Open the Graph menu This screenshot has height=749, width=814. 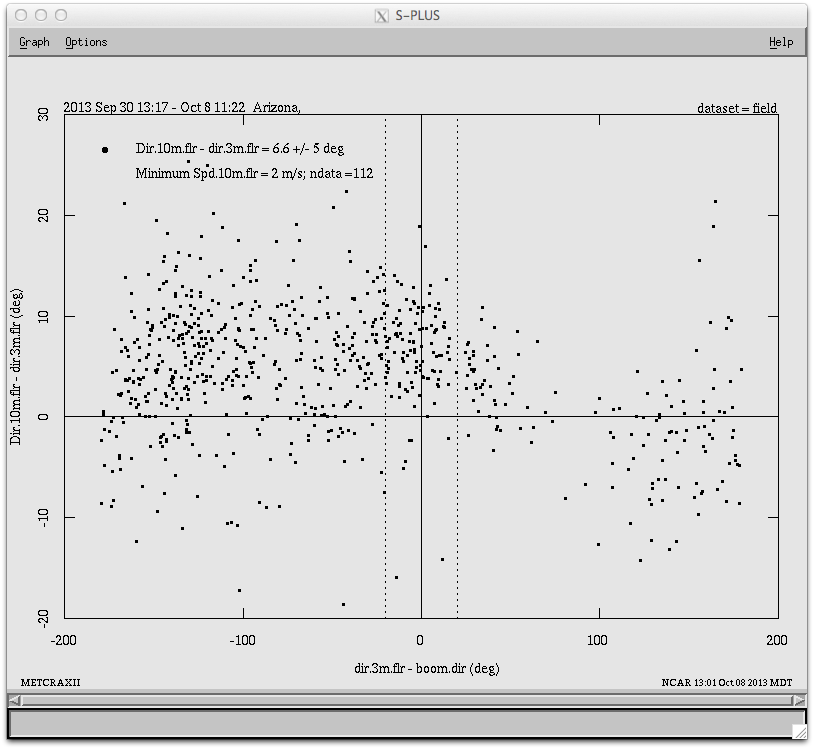point(34,42)
